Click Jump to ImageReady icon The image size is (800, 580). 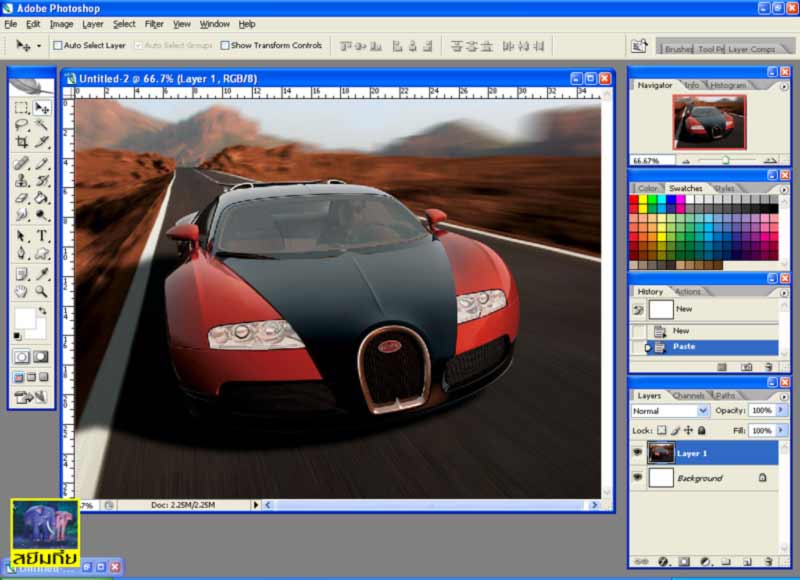[31, 397]
